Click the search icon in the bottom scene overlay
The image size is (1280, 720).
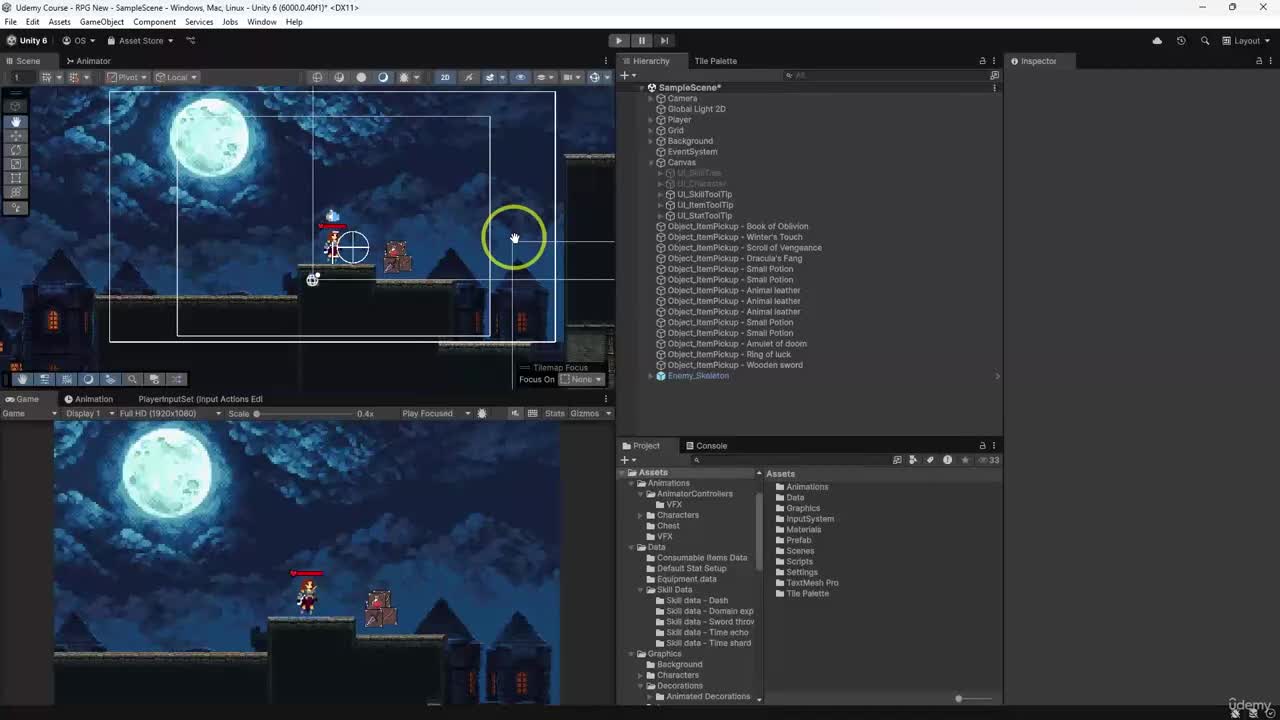[x=132, y=379]
